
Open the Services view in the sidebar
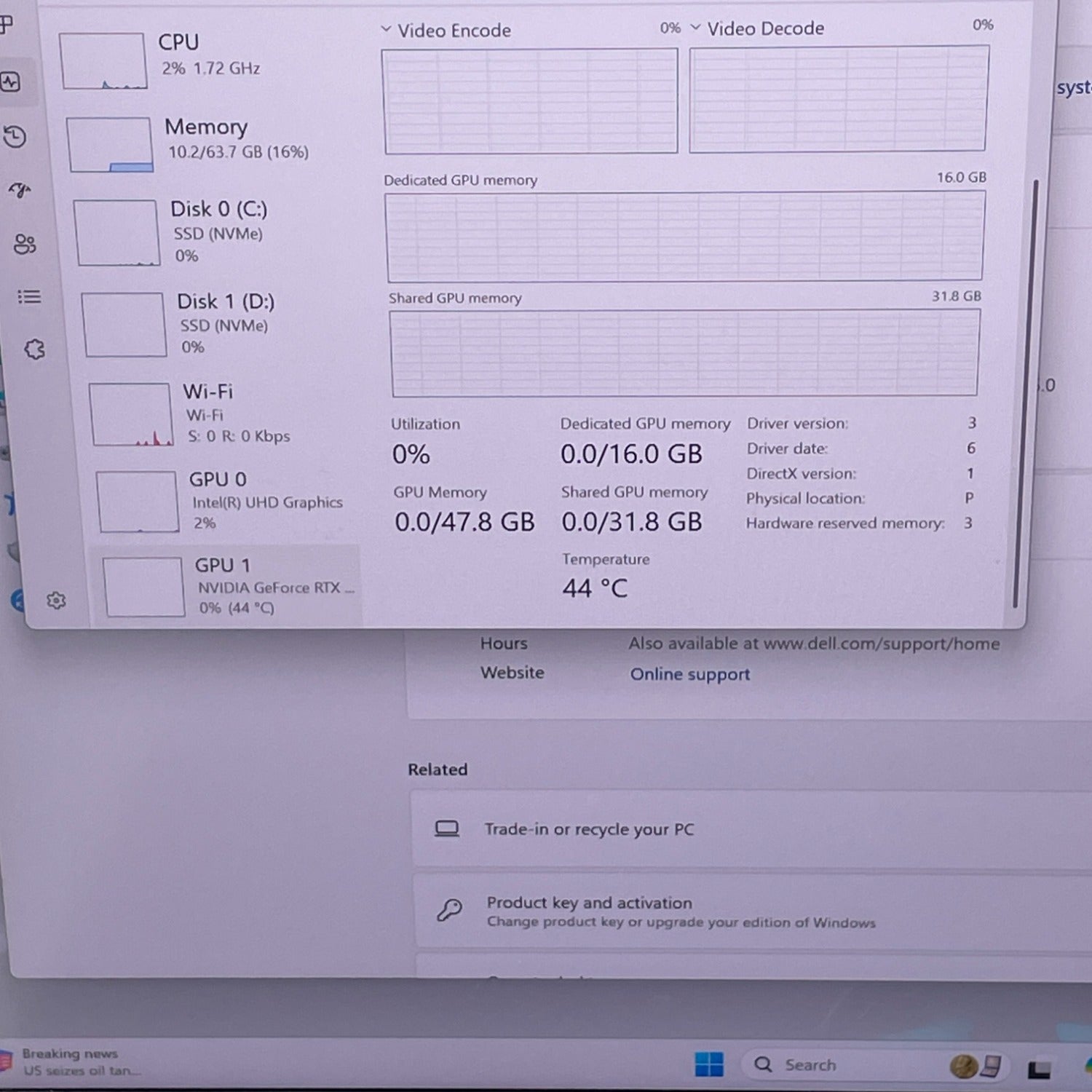pos(33,349)
